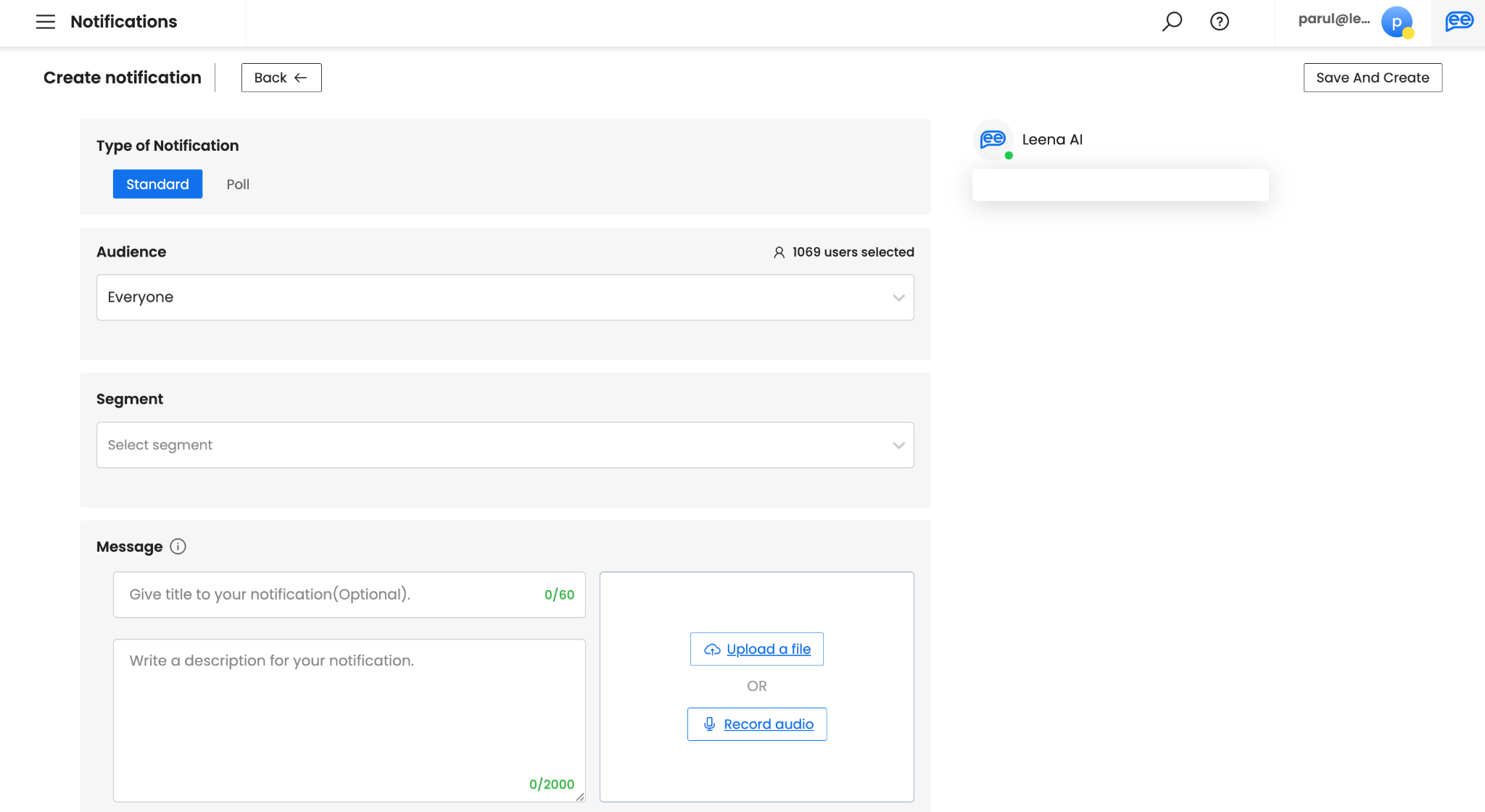Click the Message info icon
Viewport: 1485px width, 812px height.
click(x=178, y=547)
